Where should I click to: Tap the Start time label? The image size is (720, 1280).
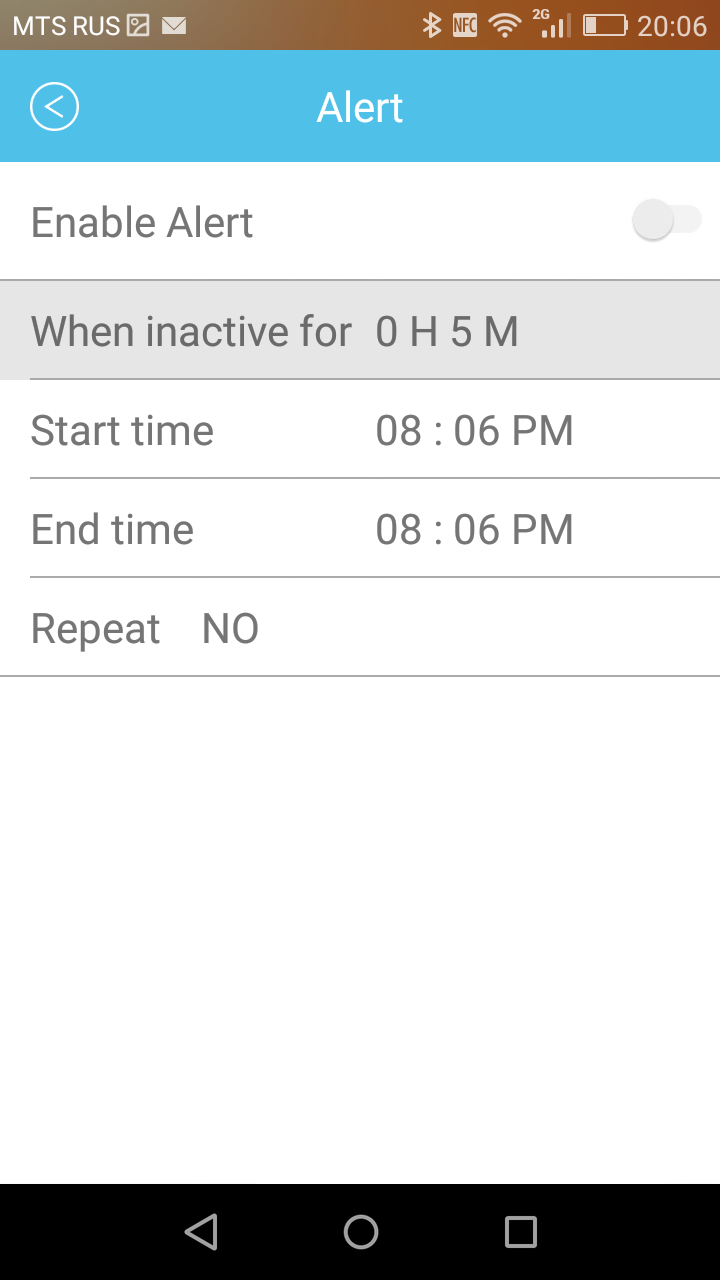tap(122, 431)
